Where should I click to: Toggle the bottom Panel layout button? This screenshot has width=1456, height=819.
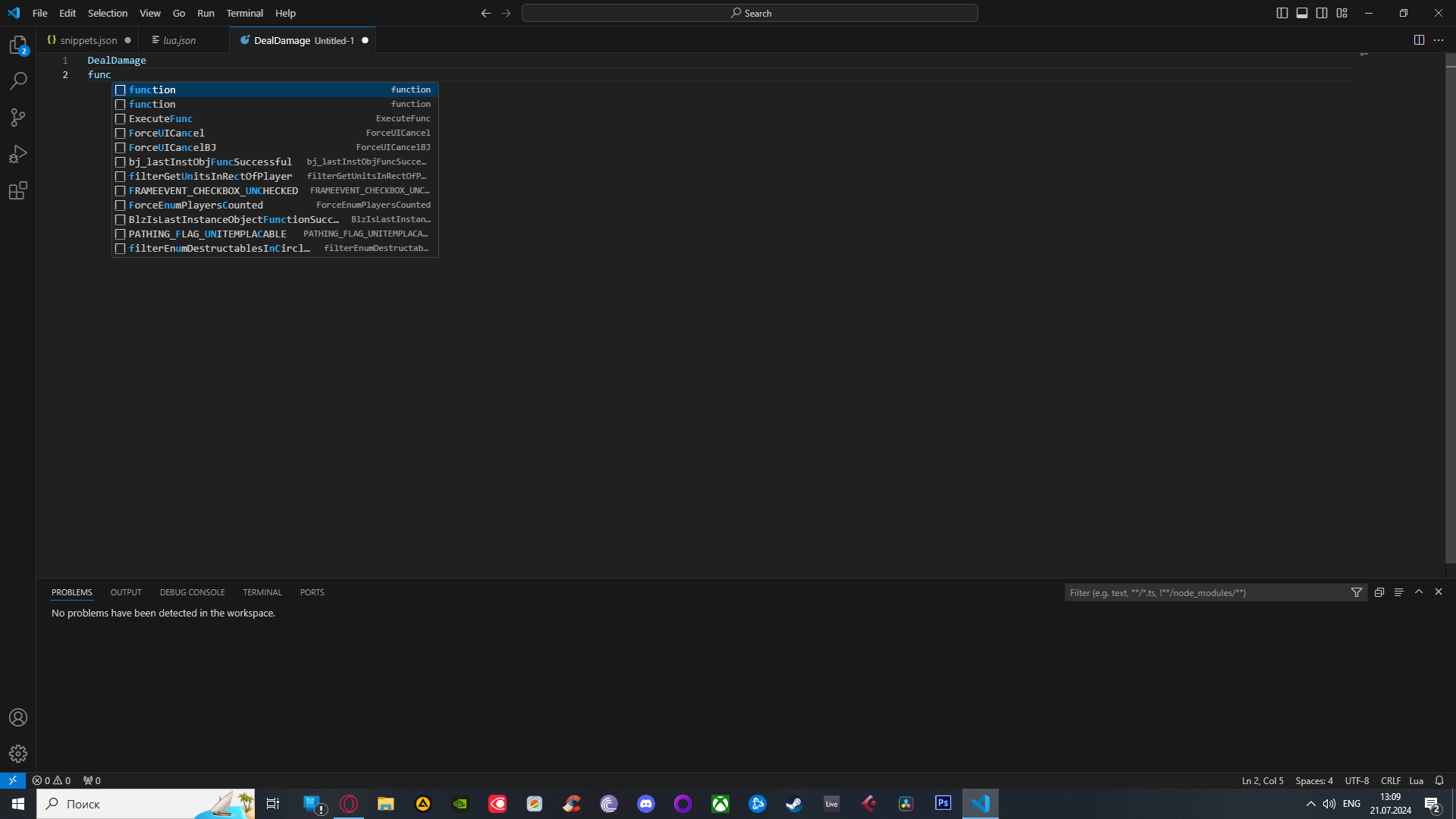(x=1302, y=13)
